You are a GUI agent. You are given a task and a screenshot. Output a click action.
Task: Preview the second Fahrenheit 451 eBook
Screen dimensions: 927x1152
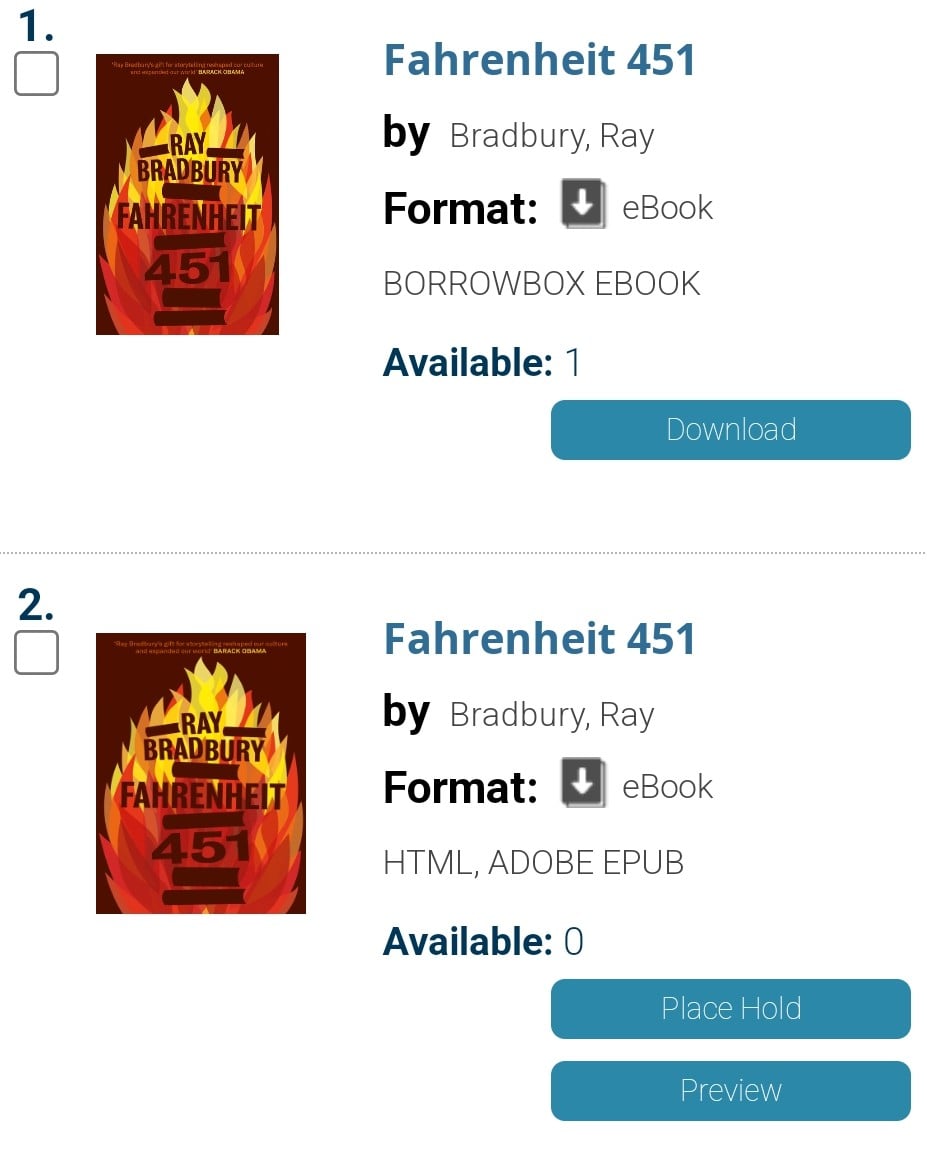(x=731, y=1091)
